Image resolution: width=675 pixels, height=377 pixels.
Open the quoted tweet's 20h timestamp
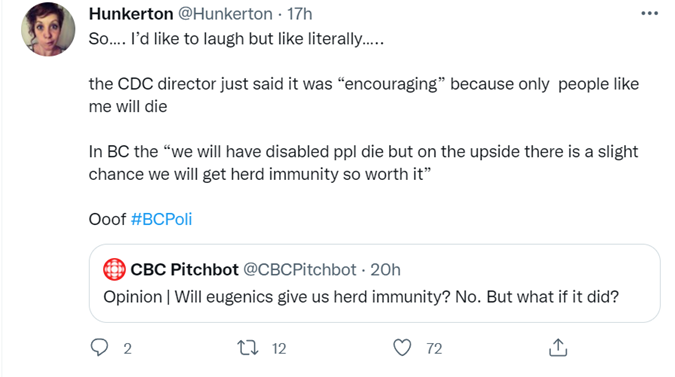[x=385, y=270]
